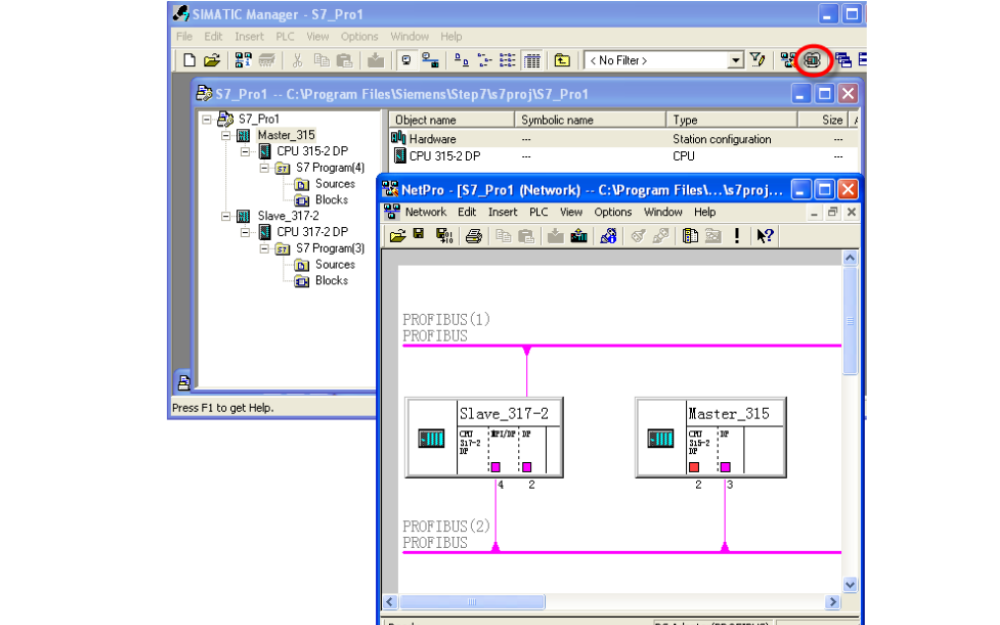The image size is (1000, 625).
Task: Open the No Filter dropdown list
Action: pyautogui.click(x=736, y=60)
